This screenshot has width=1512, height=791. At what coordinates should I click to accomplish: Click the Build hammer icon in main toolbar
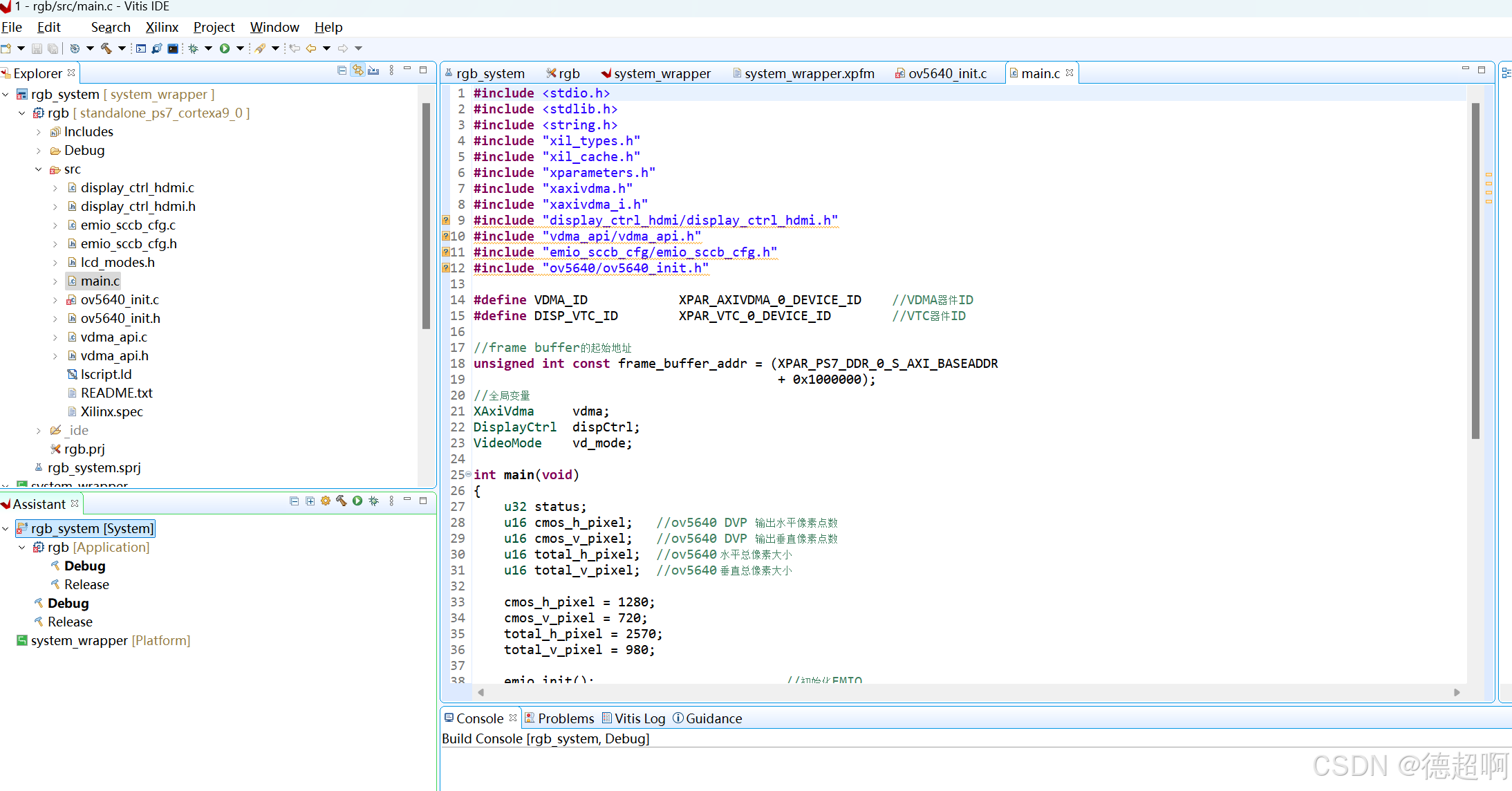106,48
